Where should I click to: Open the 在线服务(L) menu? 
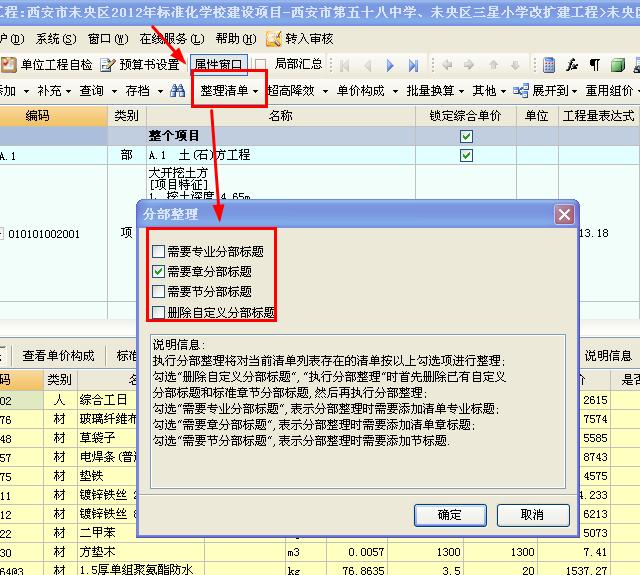click(x=172, y=39)
